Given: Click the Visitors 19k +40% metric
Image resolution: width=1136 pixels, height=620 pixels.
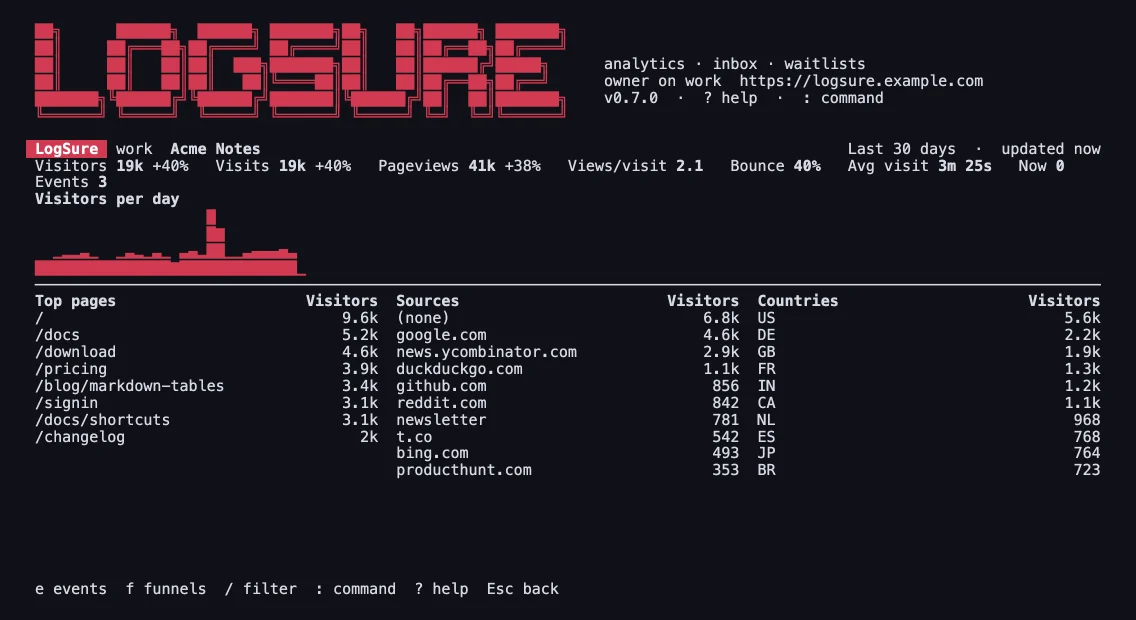Looking at the screenshot, I should 112,166.
